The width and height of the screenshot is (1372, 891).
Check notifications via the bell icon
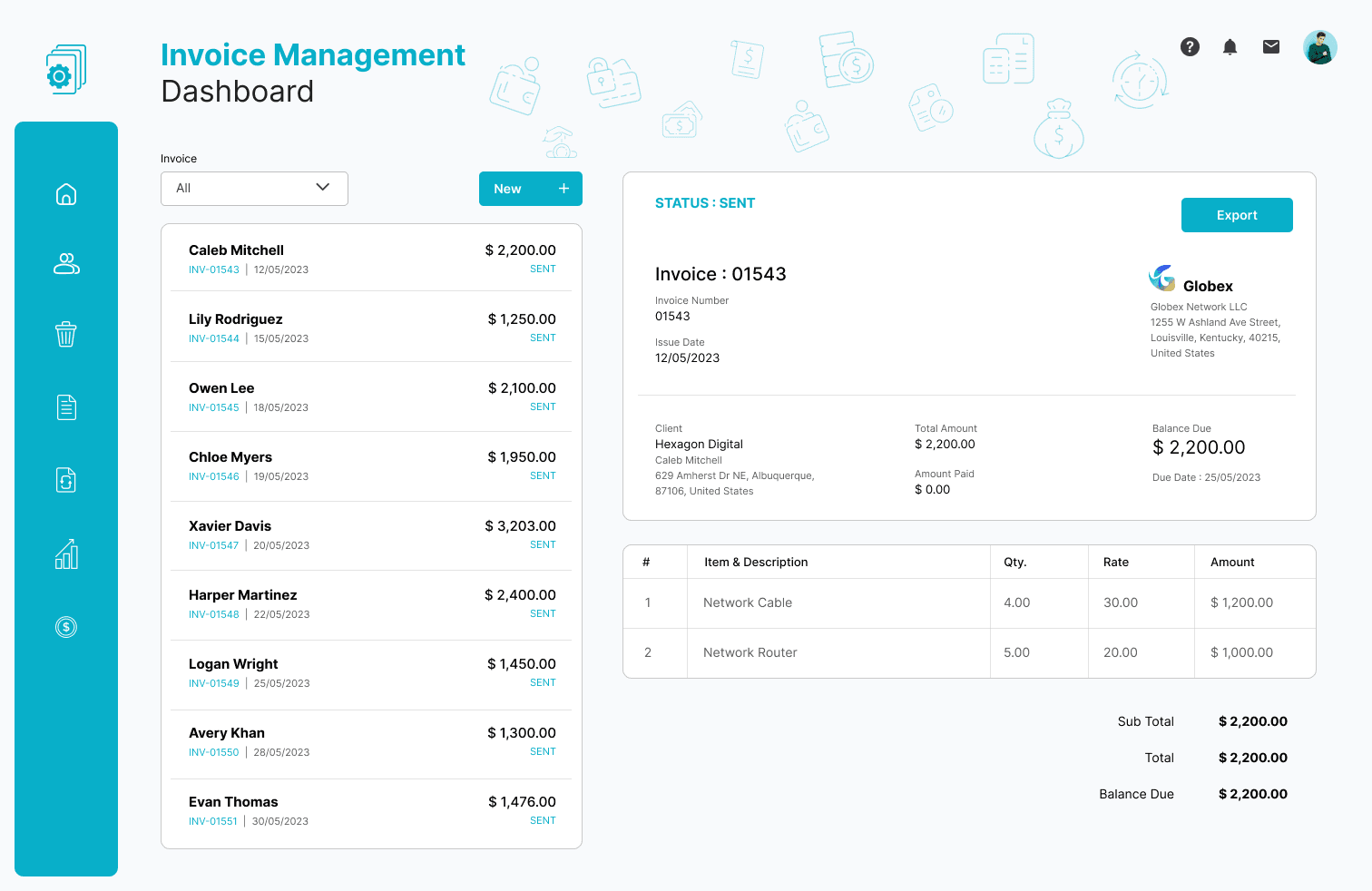tap(1230, 46)
